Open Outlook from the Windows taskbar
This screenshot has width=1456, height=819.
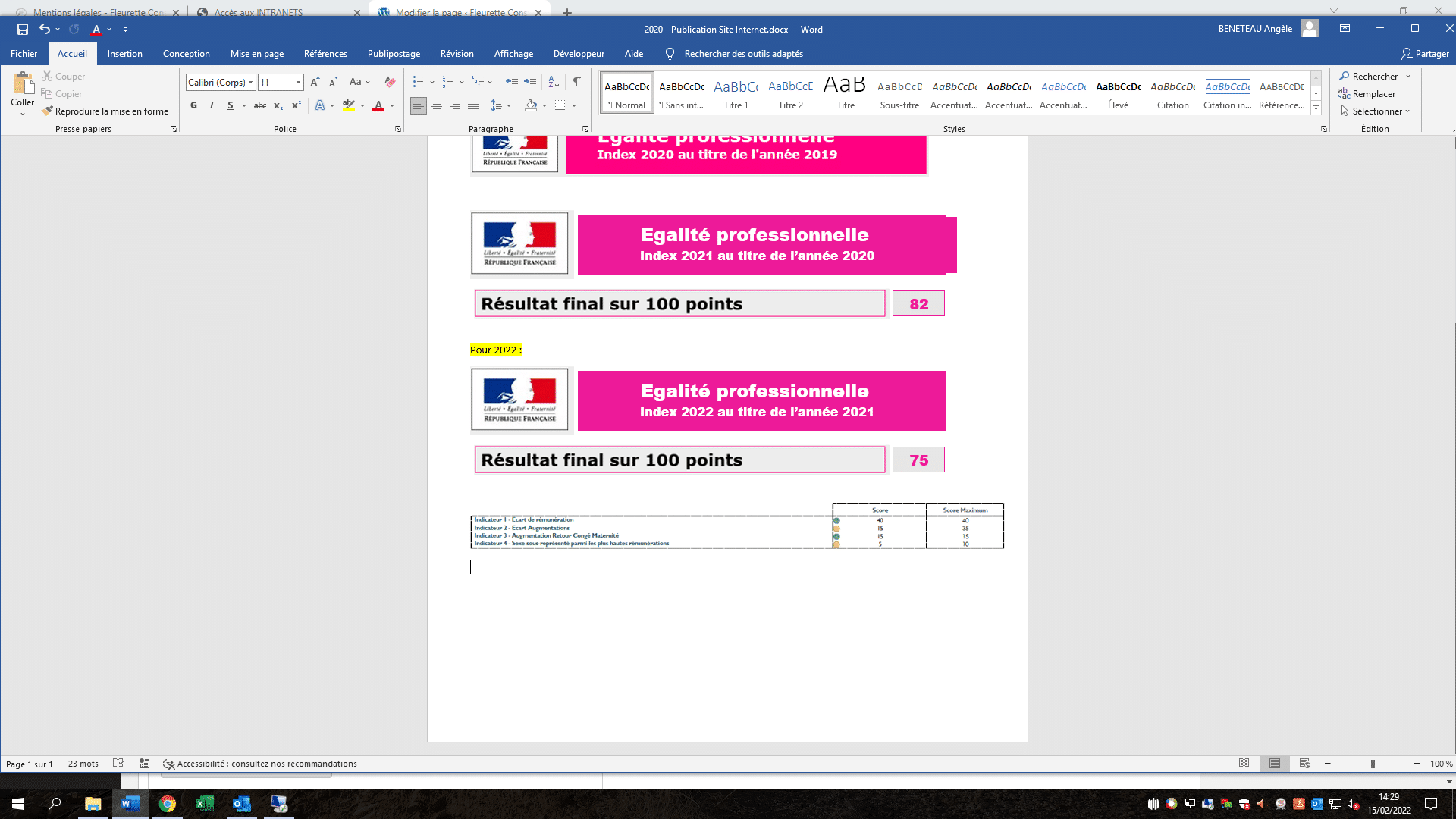tap(241, 804)
